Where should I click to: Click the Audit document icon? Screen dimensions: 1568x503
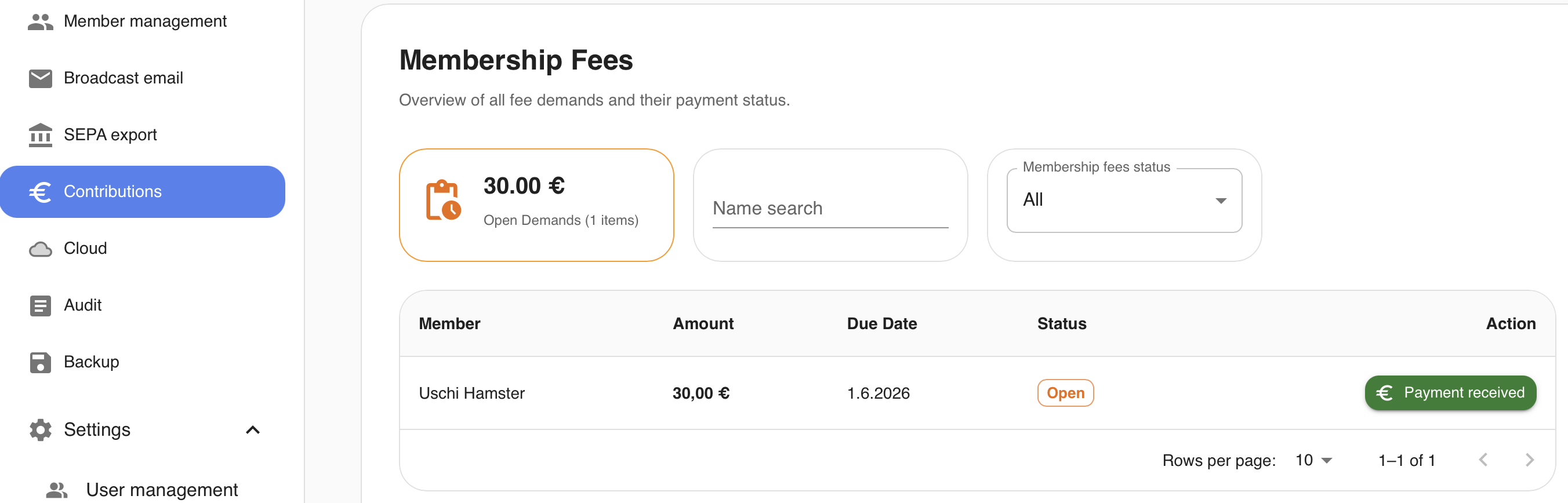(x=40, y=305)
